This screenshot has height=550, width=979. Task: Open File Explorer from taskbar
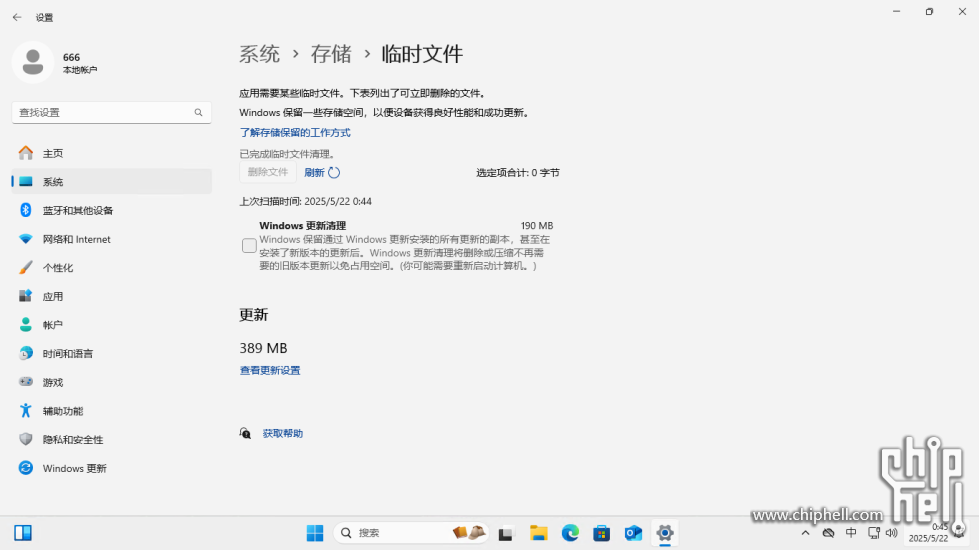point(538,533)
